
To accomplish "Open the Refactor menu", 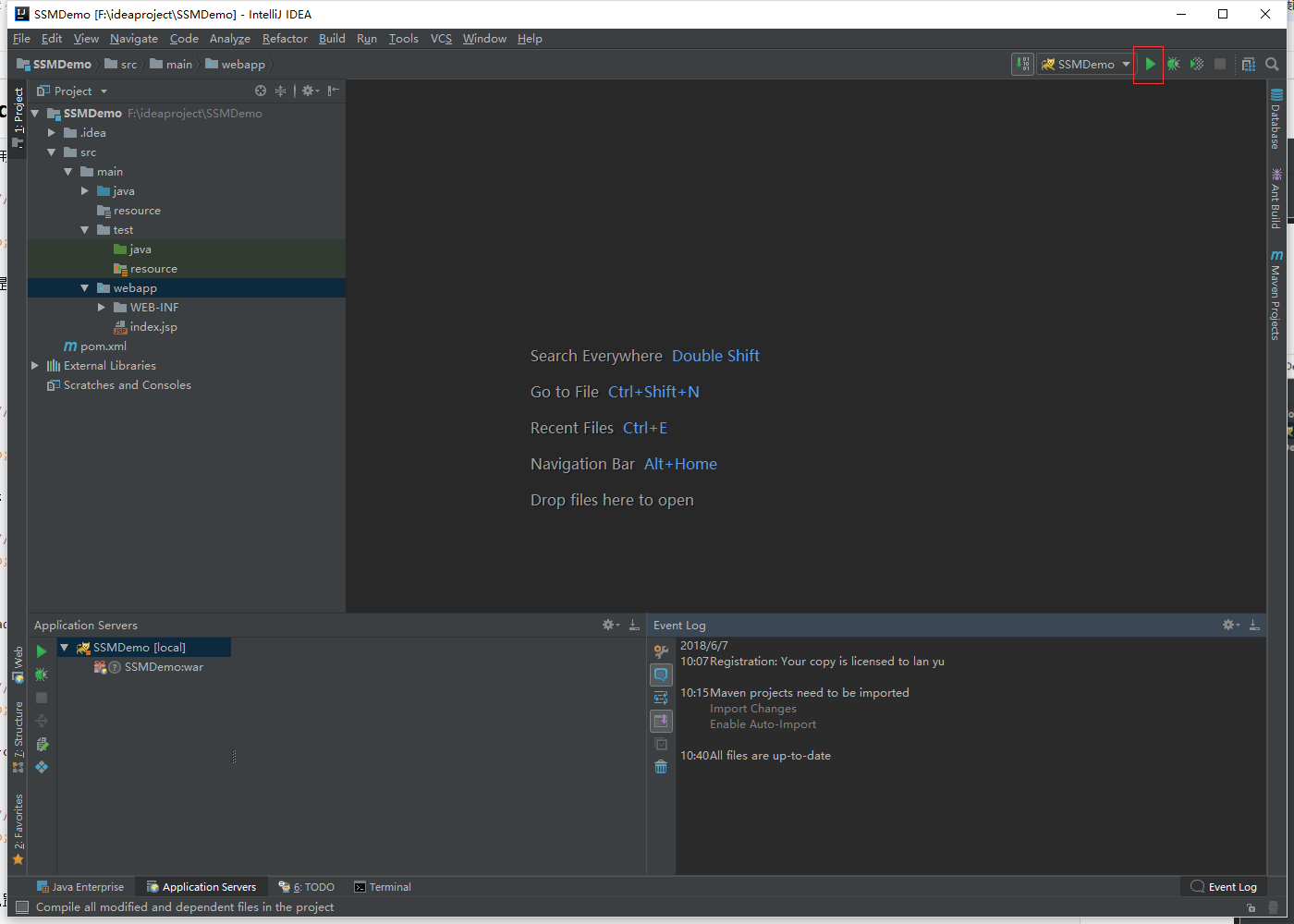I will pyautogui.click(x=285, y=38).
